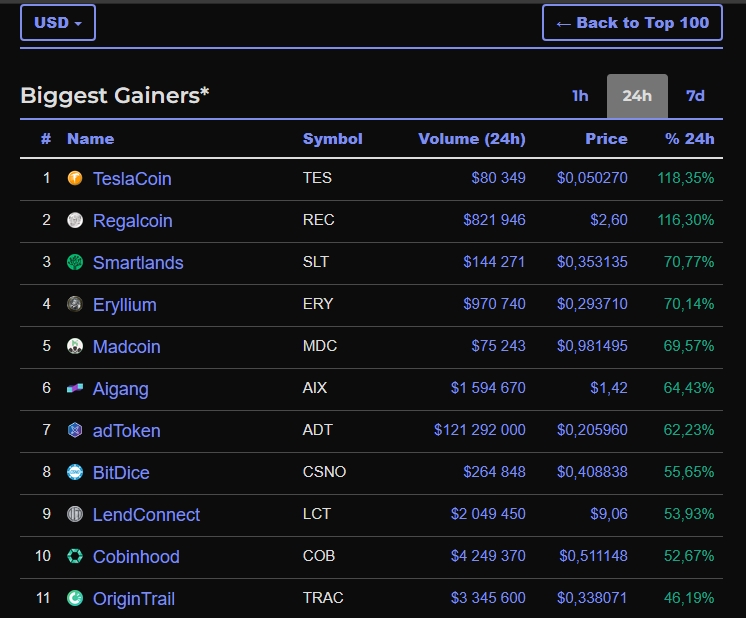This screenshot has height=618, width=746.
Task: Click the Madcoin logo icon
Action: [75, 346]
